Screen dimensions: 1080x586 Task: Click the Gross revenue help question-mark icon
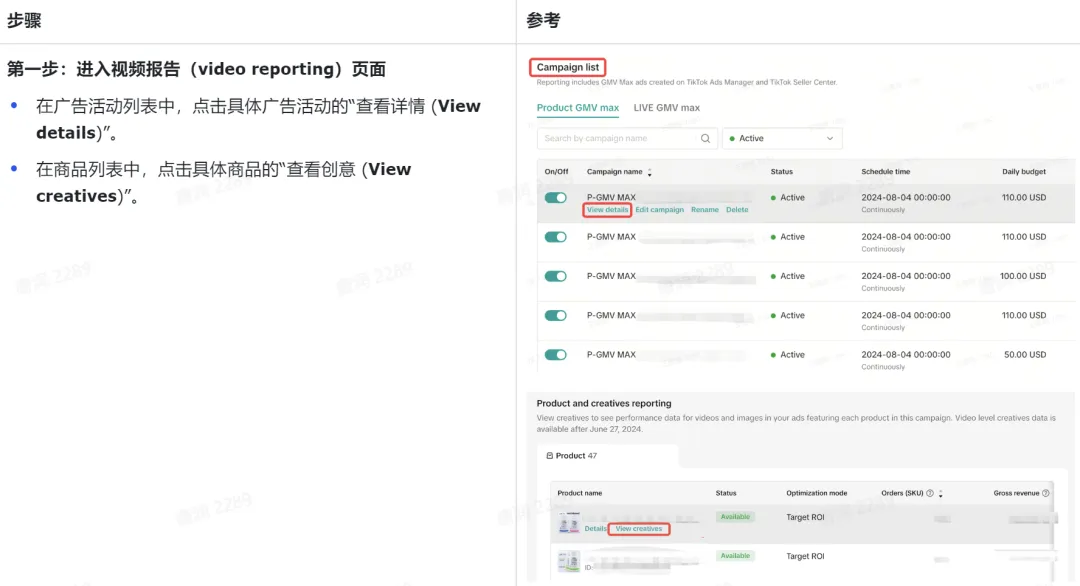pos(1046,493)
